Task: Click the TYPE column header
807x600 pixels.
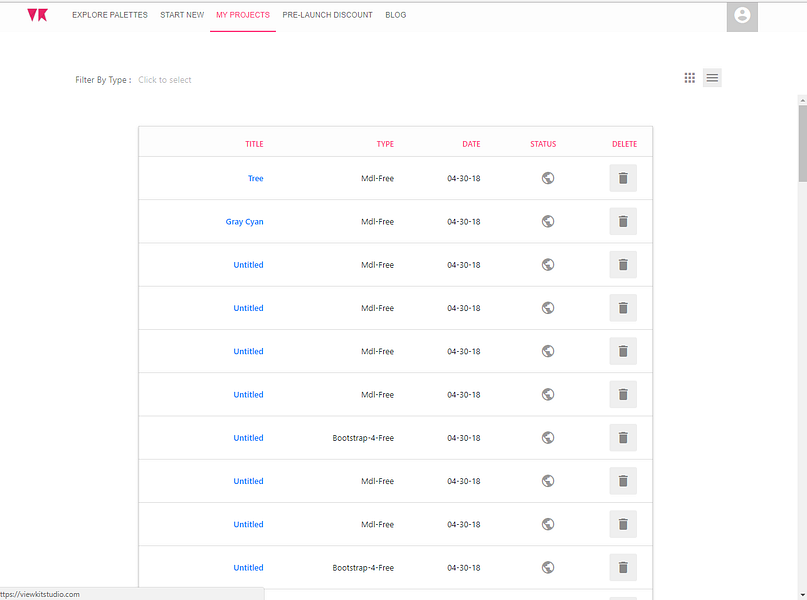Action: tap(385, 144)
